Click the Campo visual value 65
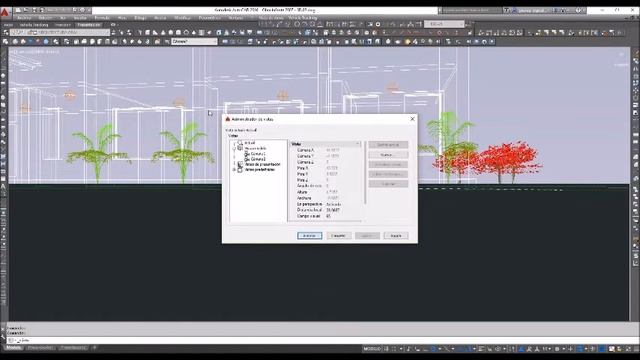The height and width of the screenshot is (360, 640). point(329,216)
